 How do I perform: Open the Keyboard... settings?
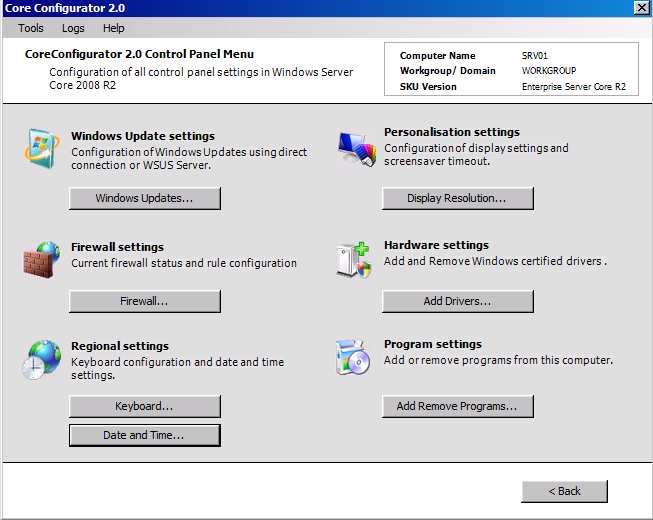(x=145, y=406)
